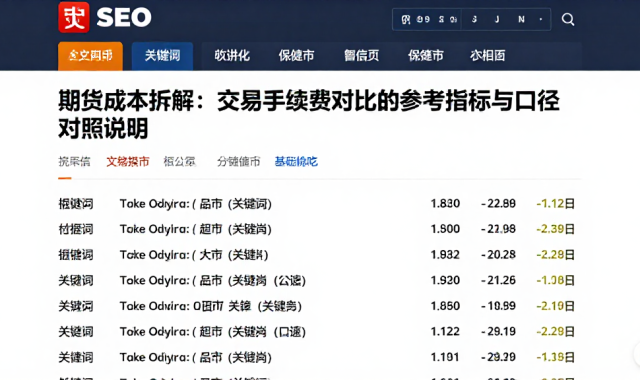Click the yellow value -1.38日
The image size is (640, 380).
click(556, 358)
